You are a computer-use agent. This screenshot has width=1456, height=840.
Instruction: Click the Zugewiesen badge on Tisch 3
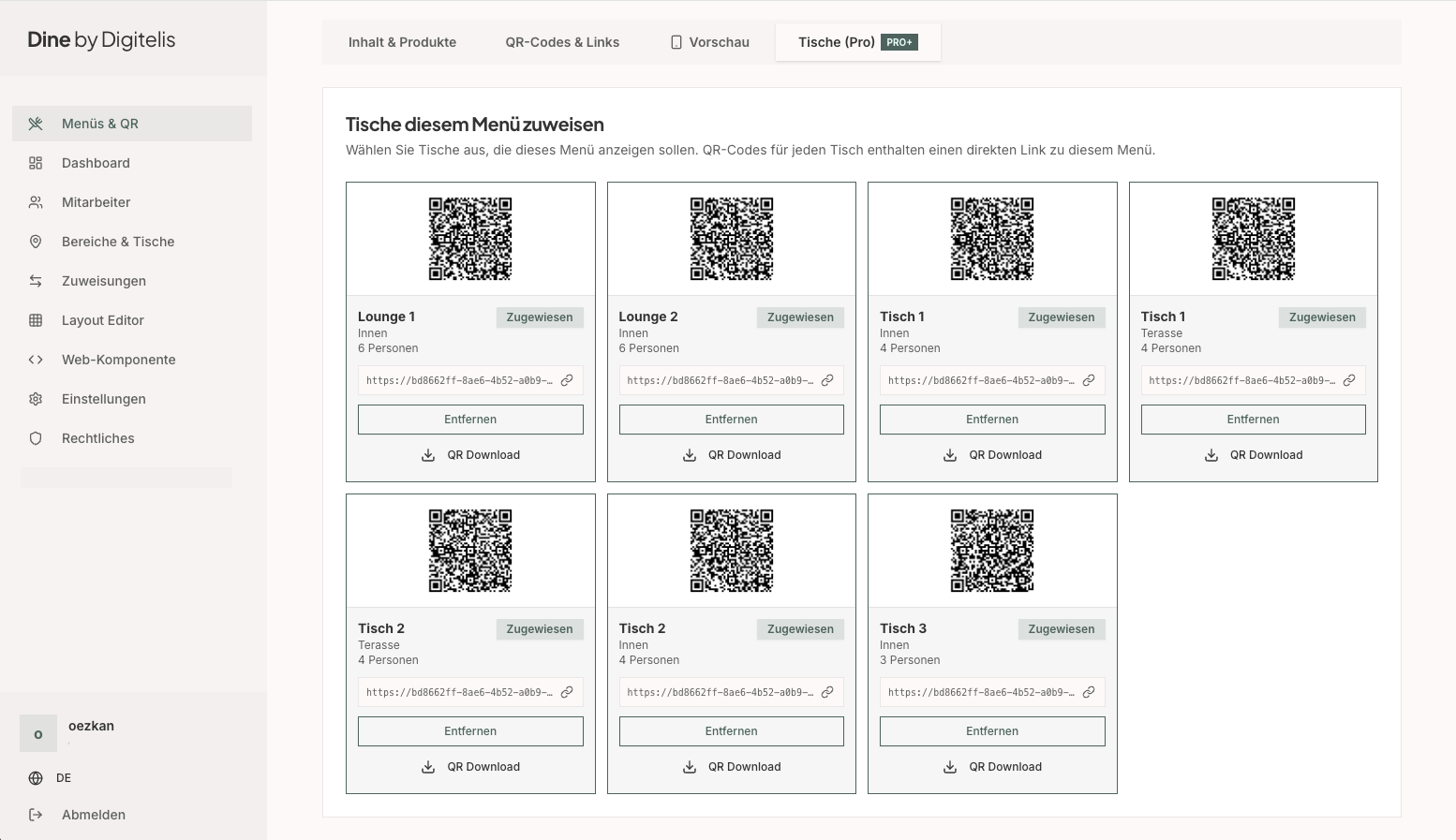click(1062, 629)
